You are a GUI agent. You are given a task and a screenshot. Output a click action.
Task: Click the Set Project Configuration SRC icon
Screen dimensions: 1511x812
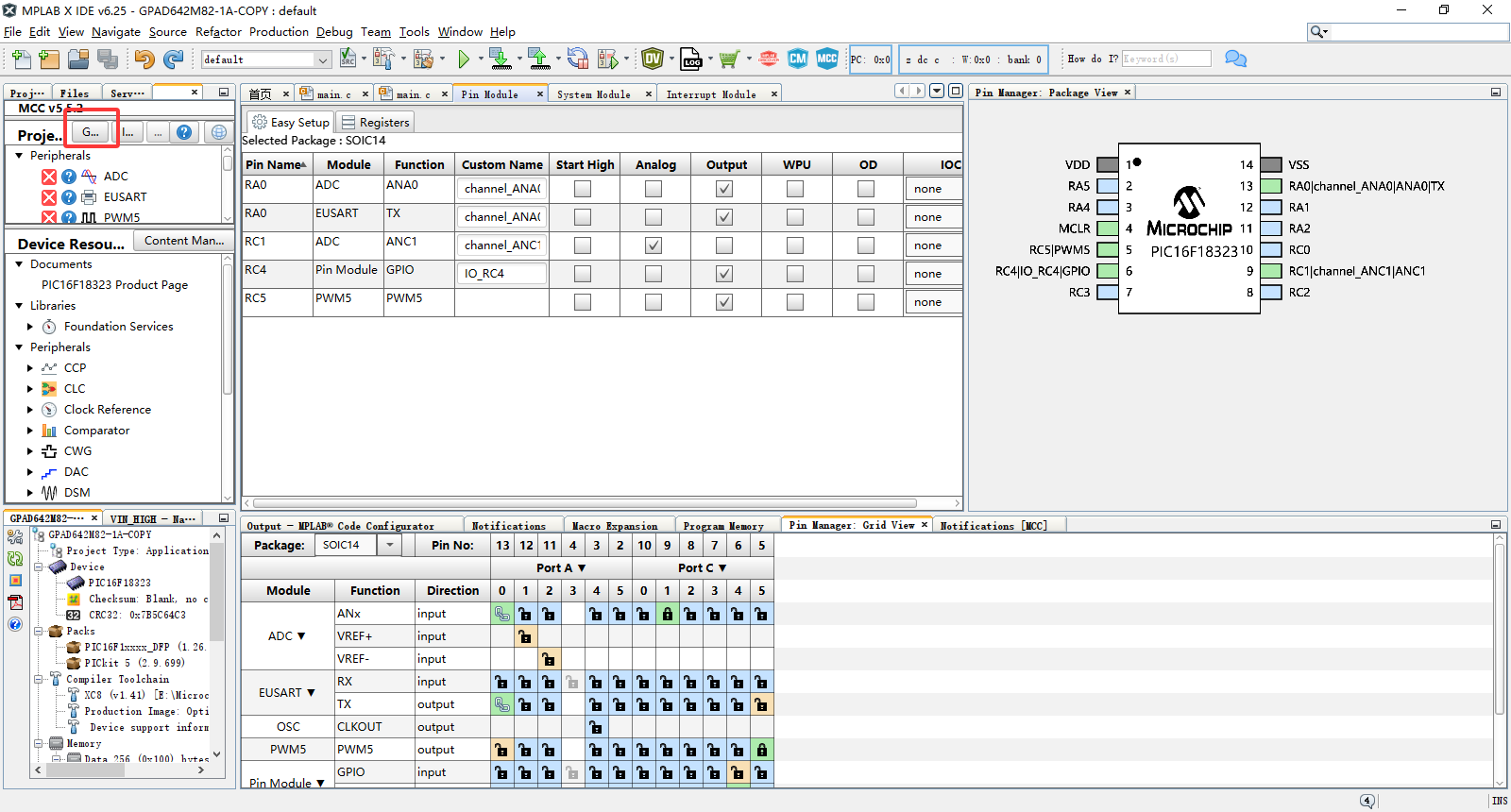click(348, 59)
